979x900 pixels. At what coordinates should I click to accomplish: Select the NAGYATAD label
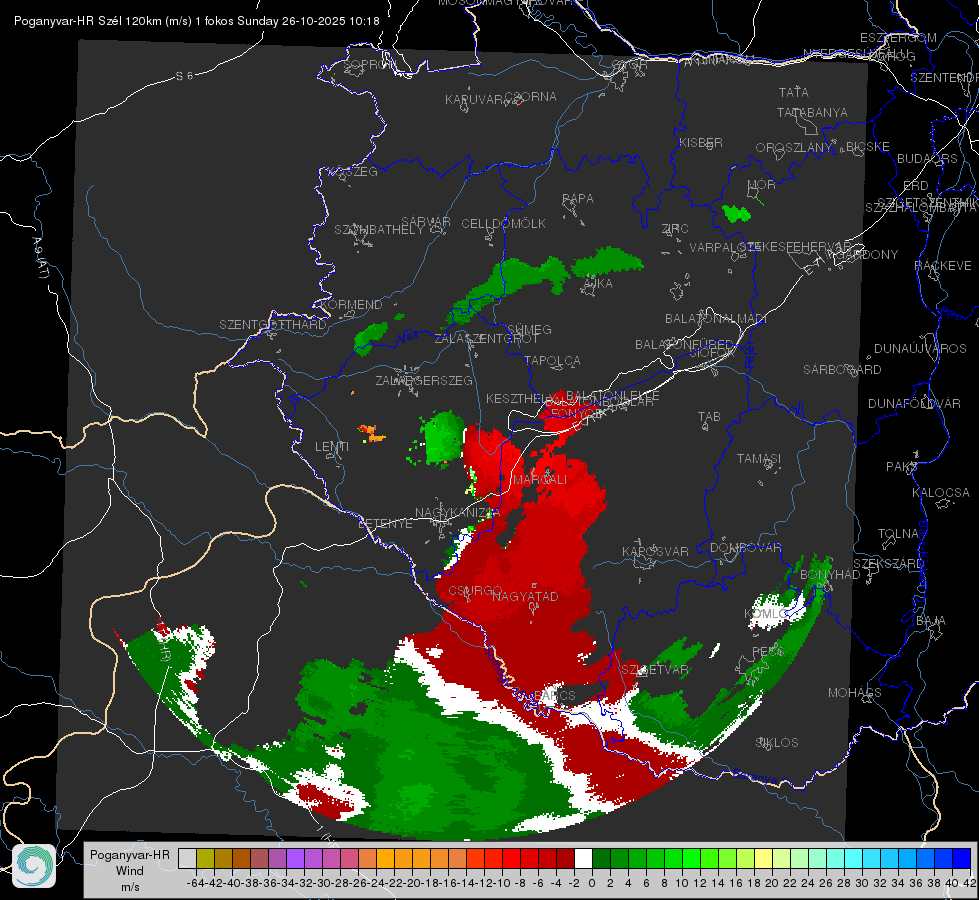pos(525,596)
